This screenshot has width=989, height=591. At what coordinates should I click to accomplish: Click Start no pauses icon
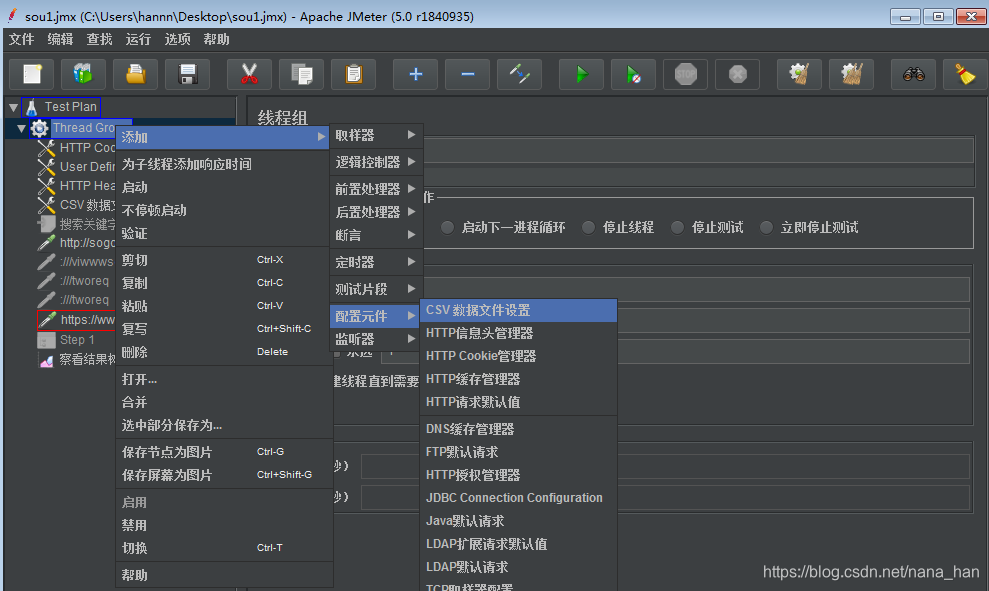click(x=633, y=74)
